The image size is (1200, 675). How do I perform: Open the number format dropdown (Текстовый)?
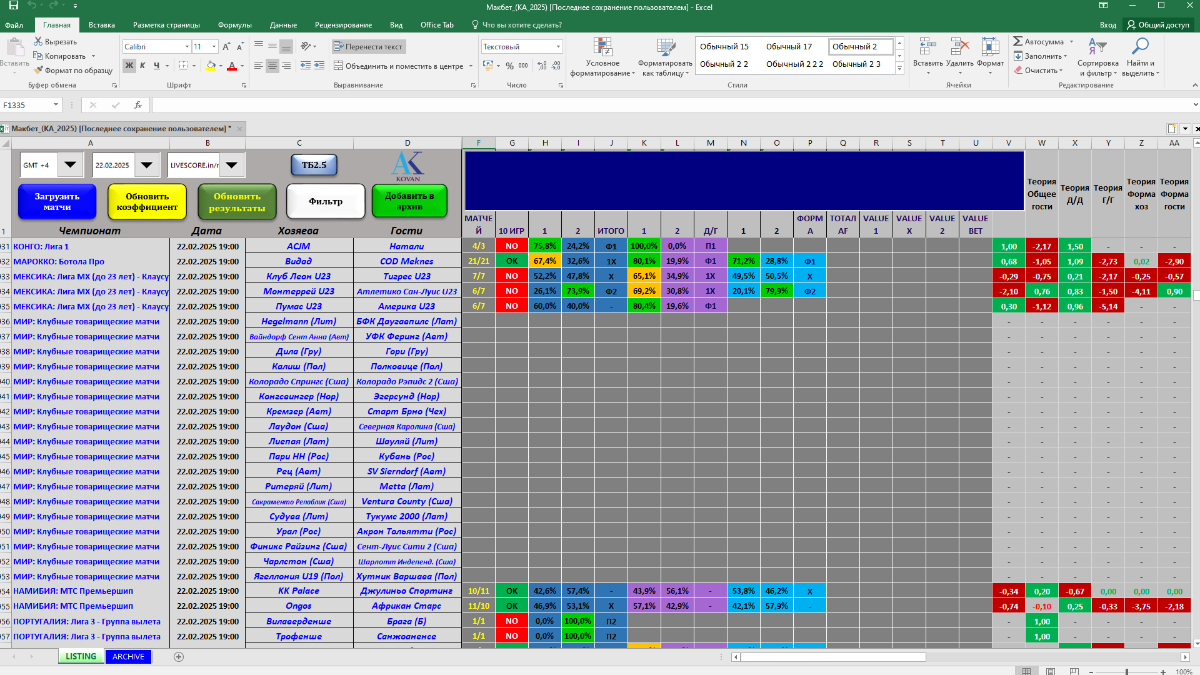(557, 47)
